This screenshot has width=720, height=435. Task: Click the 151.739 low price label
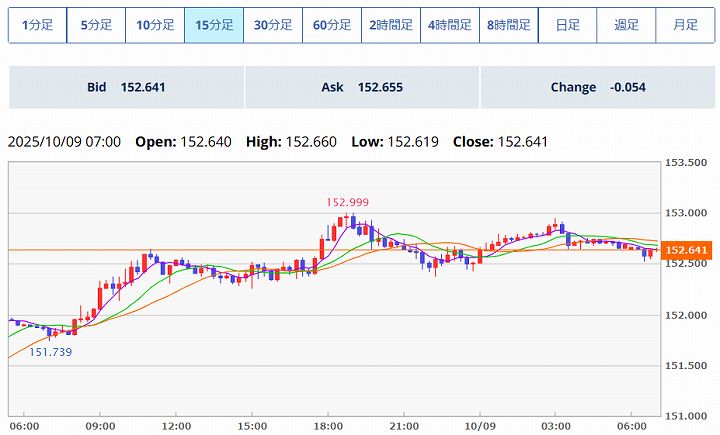point(50,352)
